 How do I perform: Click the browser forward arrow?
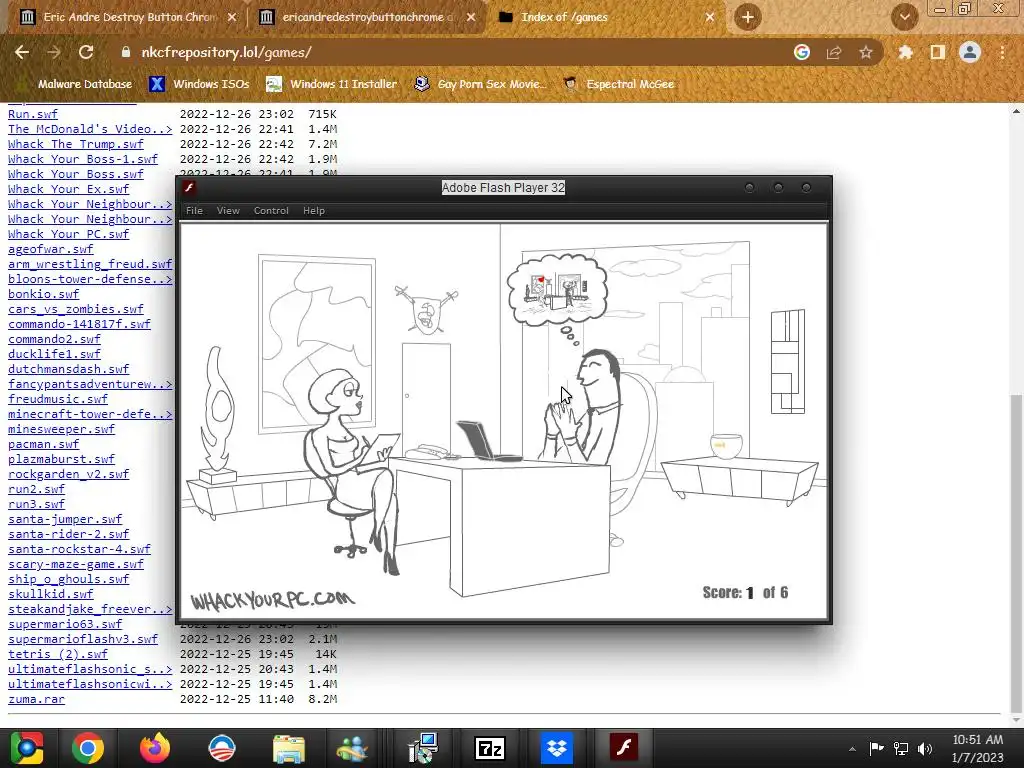54,52
